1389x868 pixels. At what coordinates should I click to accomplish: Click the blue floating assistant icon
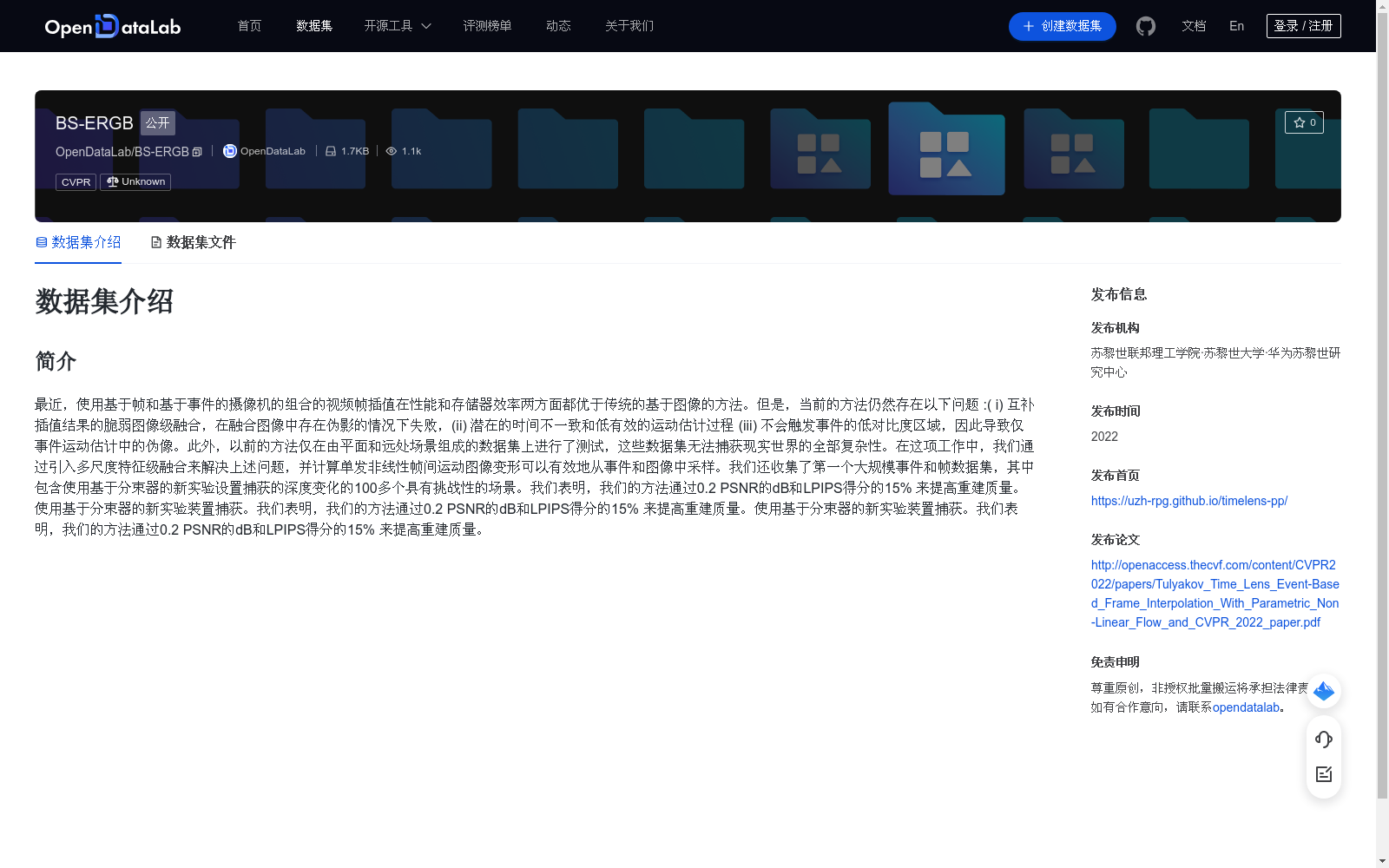pos(1324,691)
